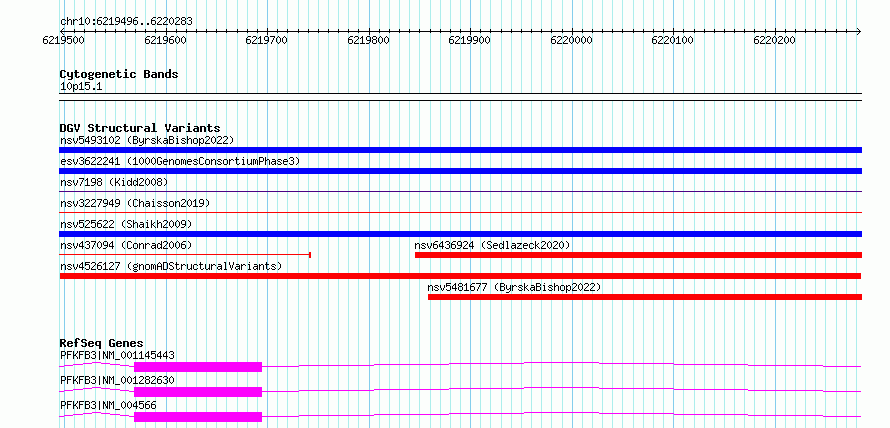Click the nsv7198 (Kidd2008) label
Screen dimensions: 890x428
[x=114, y=182]
